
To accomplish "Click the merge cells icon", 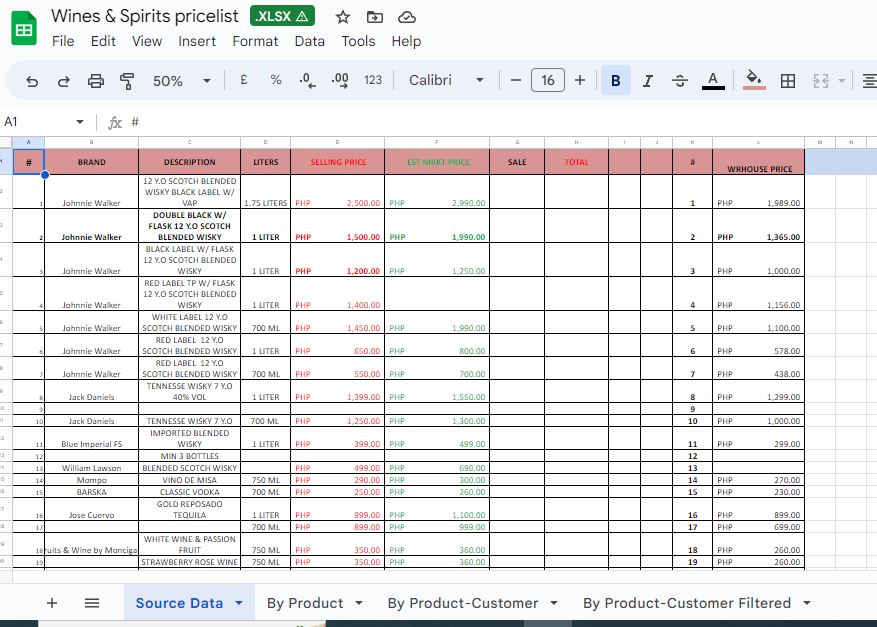I will 821,81.
